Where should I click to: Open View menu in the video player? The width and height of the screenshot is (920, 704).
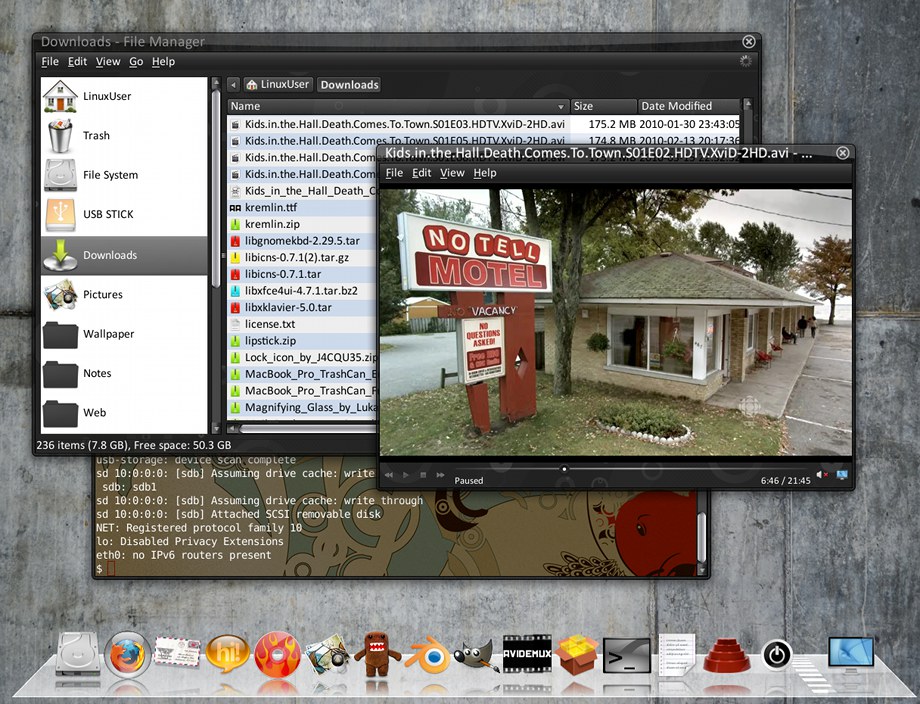pos(452,173)
